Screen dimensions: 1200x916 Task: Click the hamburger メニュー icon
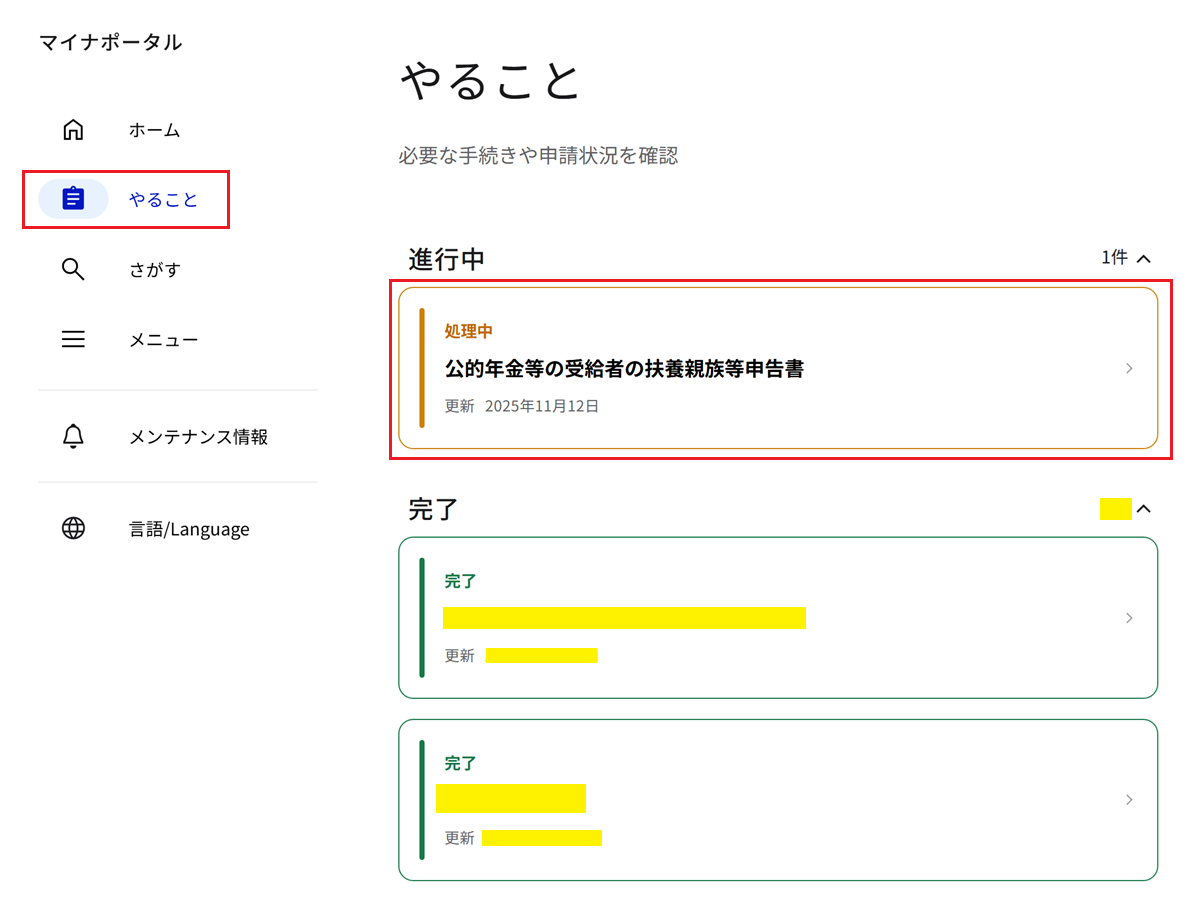(73, 339)
